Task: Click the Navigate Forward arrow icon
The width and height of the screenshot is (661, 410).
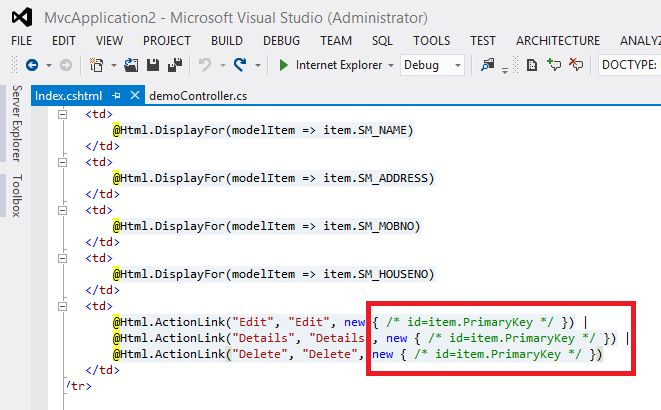Action: coord(66,65)
